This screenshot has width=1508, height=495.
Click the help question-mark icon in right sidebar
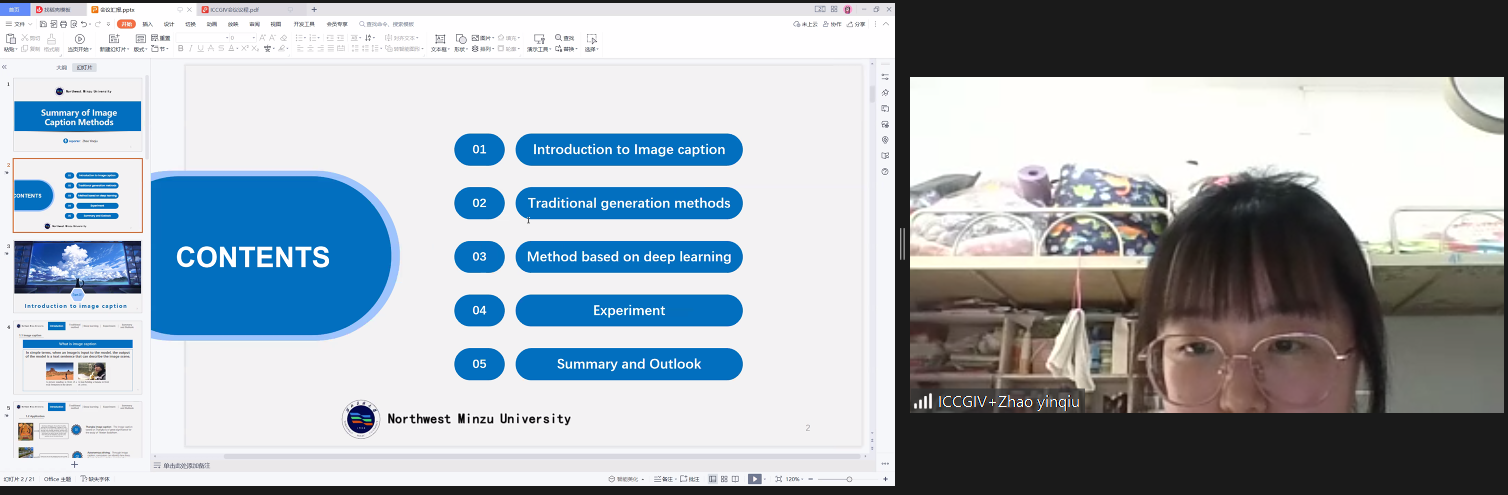[885, 171]
